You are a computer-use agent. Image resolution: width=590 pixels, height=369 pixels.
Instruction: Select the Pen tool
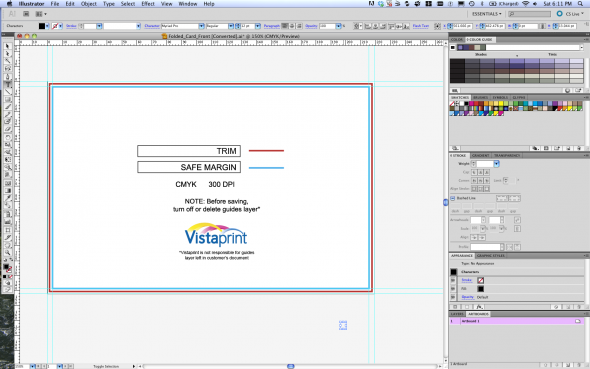pyautogui.click(x=8, y=76)
